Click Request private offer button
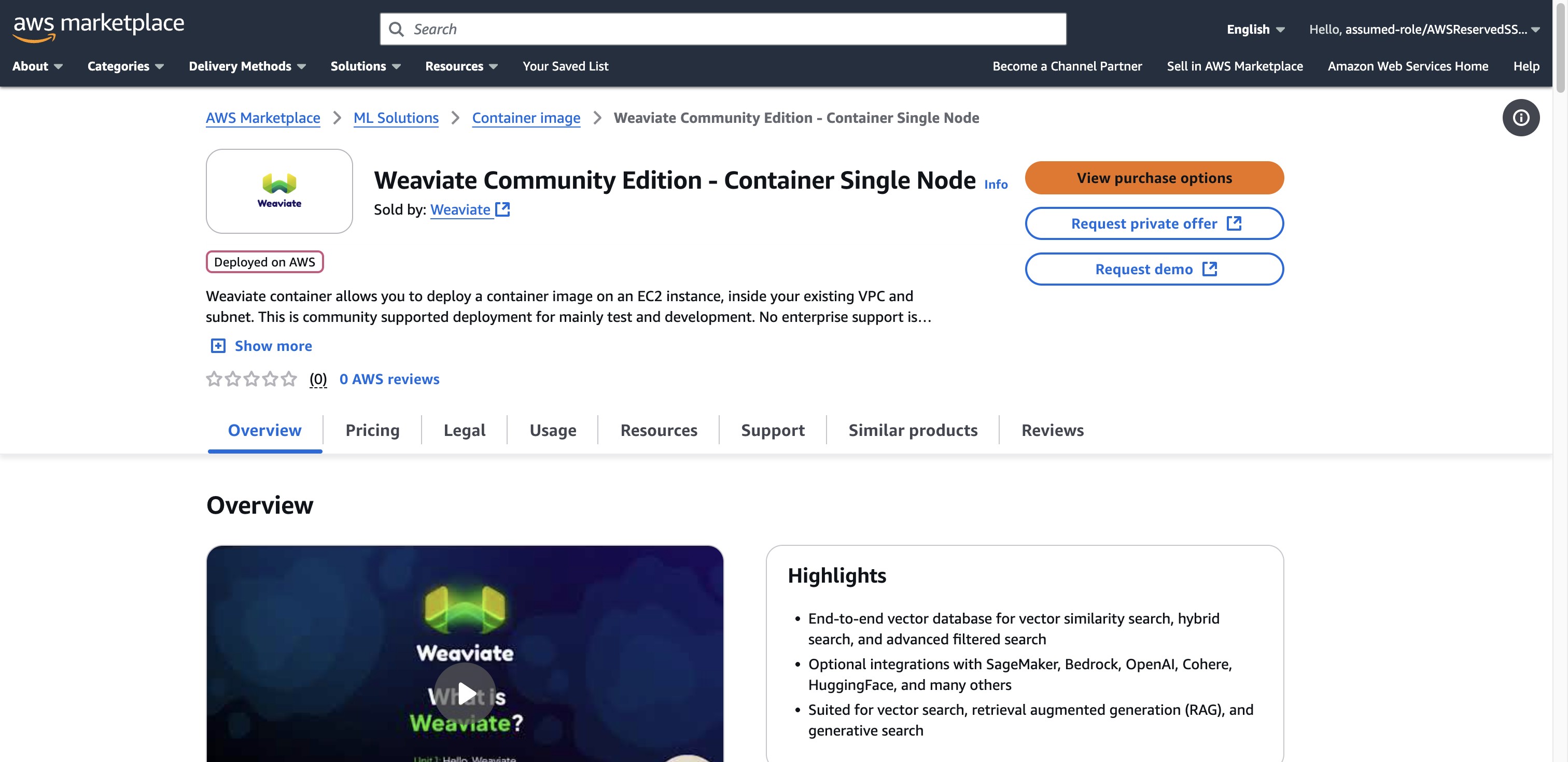Image resolution: width=1568 pixels, height=762 pixels. (1154, 223)
